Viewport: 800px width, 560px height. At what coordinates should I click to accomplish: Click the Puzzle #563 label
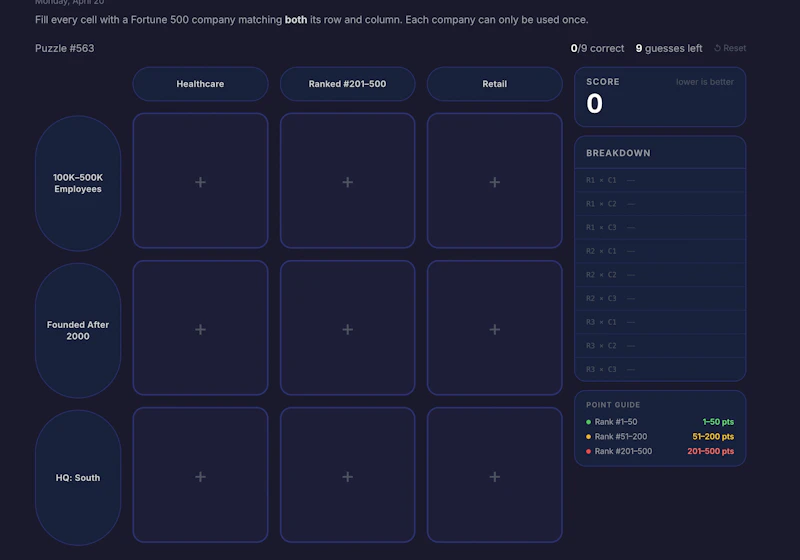(x=64, y=48)
